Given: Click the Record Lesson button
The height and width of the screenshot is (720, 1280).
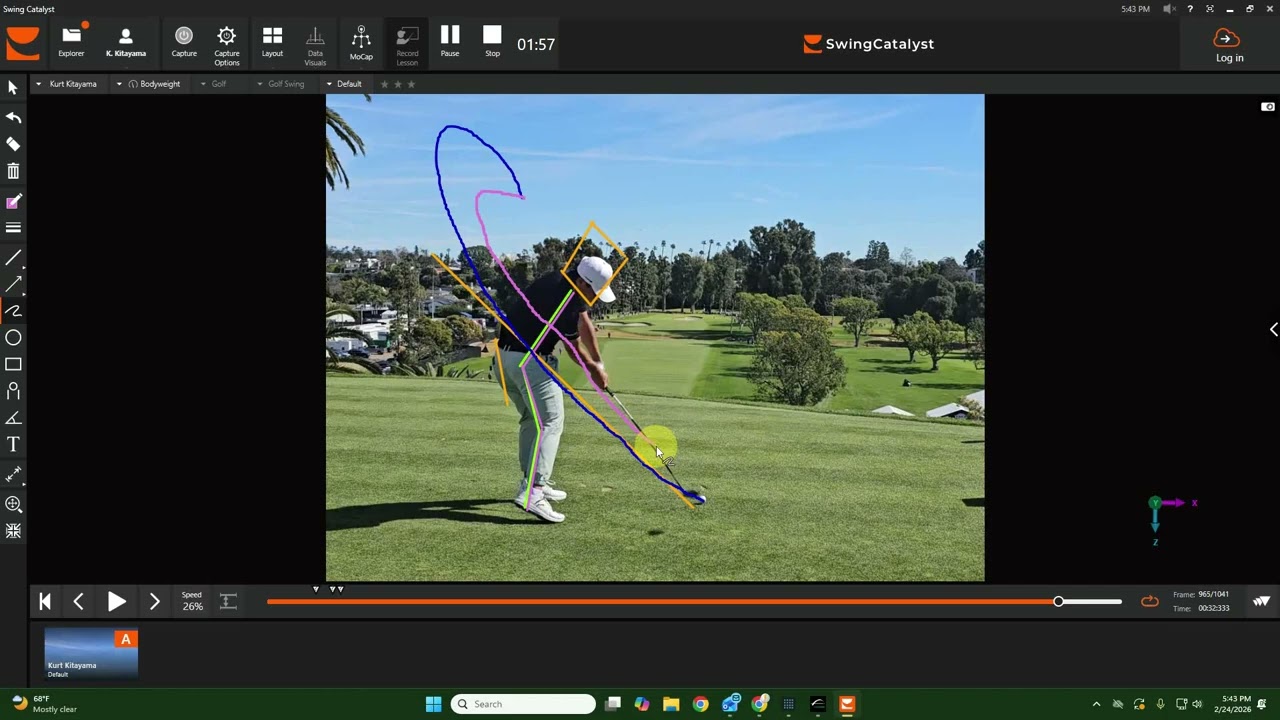Looking at the screenshot, I should pos(407,45).
